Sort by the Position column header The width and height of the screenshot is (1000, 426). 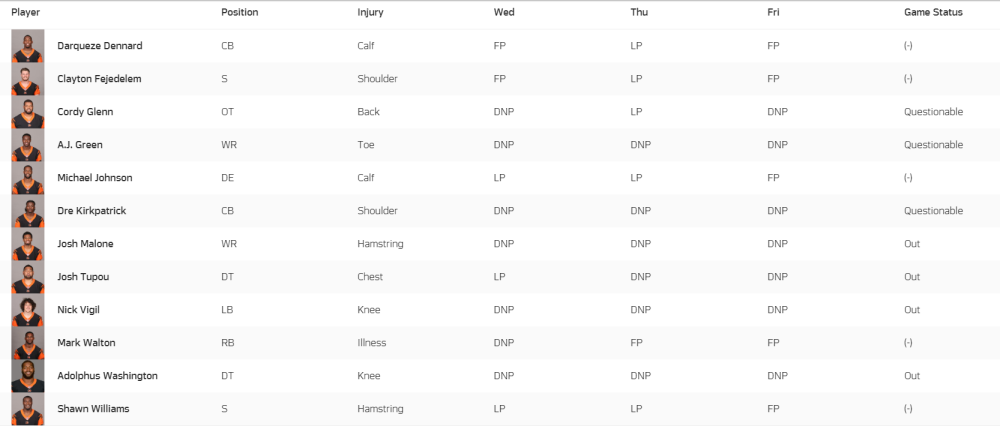click(240, 12)
